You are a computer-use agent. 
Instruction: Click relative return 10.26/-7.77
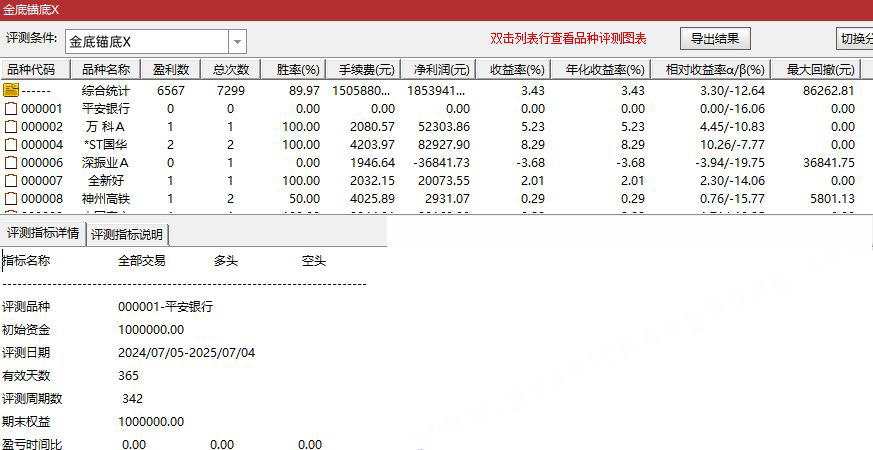732,145
